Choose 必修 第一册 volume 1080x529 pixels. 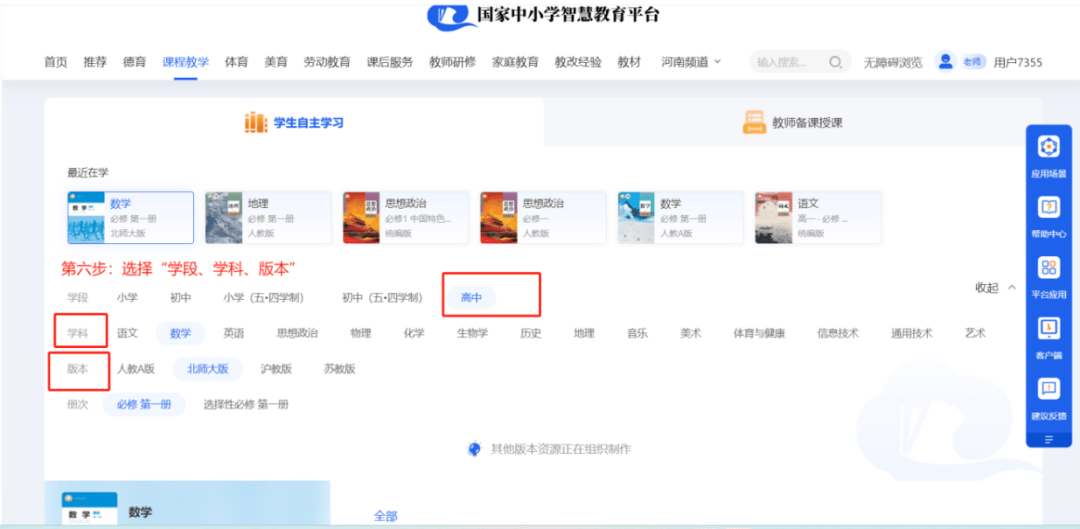(144, 404)
